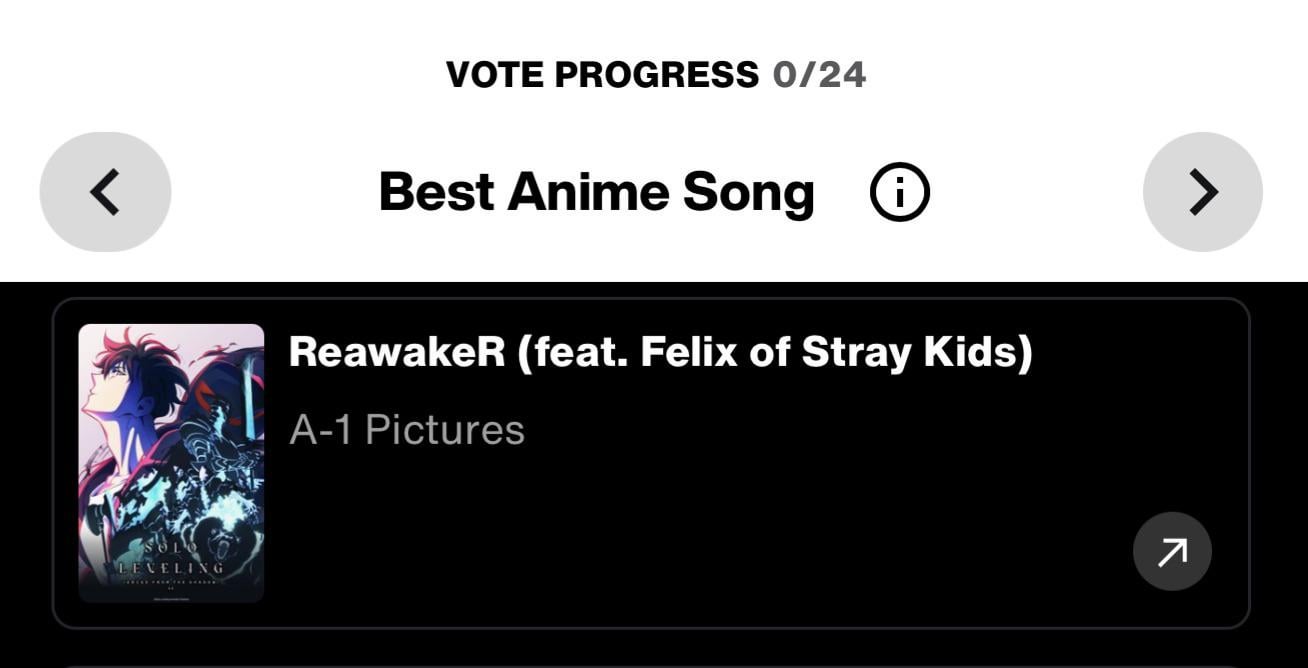Viewport: 1308px width, 668px height.
Task: Open ReawakeR details via arrow icon
Action: click(x=1171, y=551)
